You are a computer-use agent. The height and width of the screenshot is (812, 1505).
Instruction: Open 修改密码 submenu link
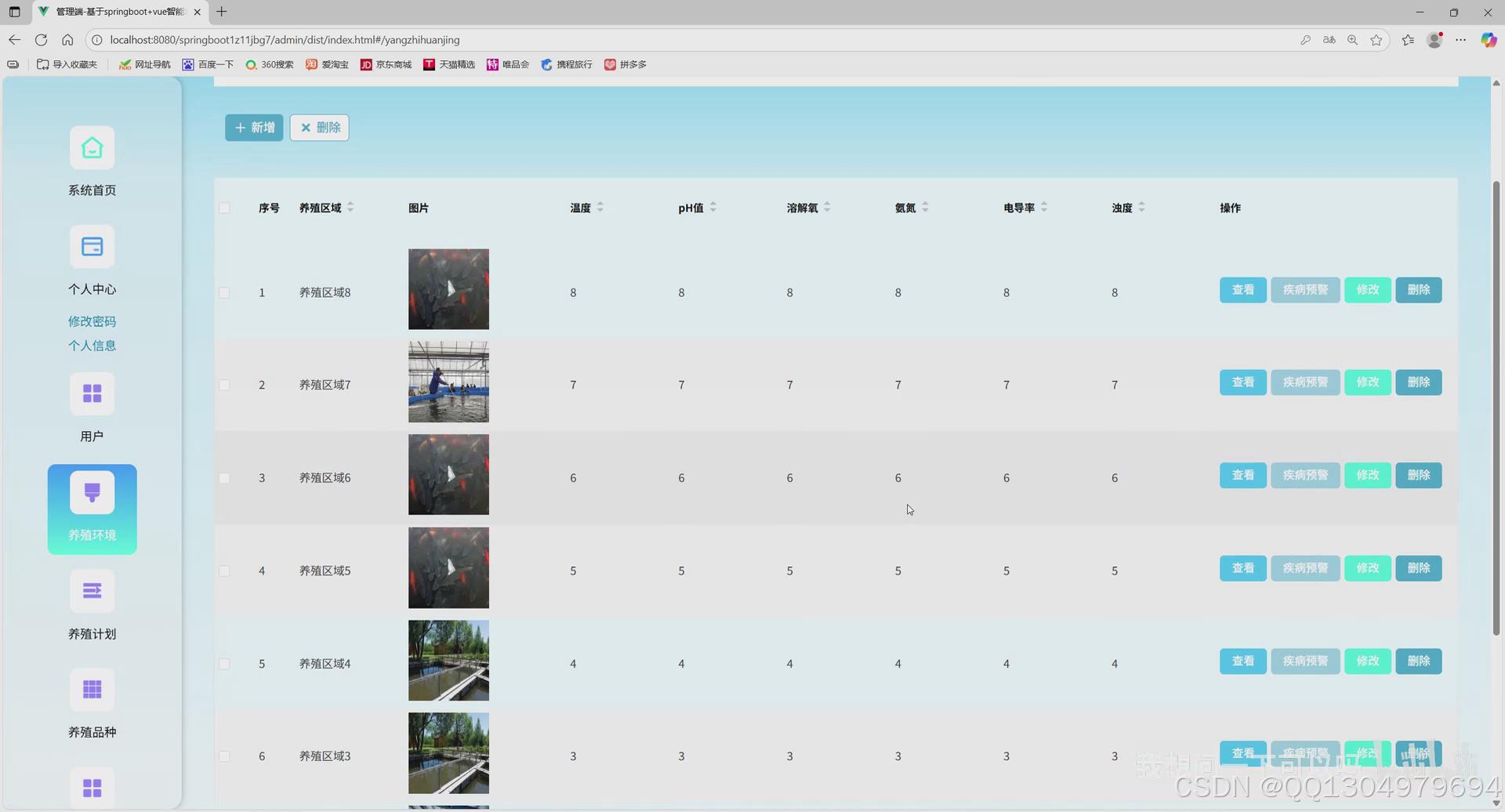(x=92, y=321)
